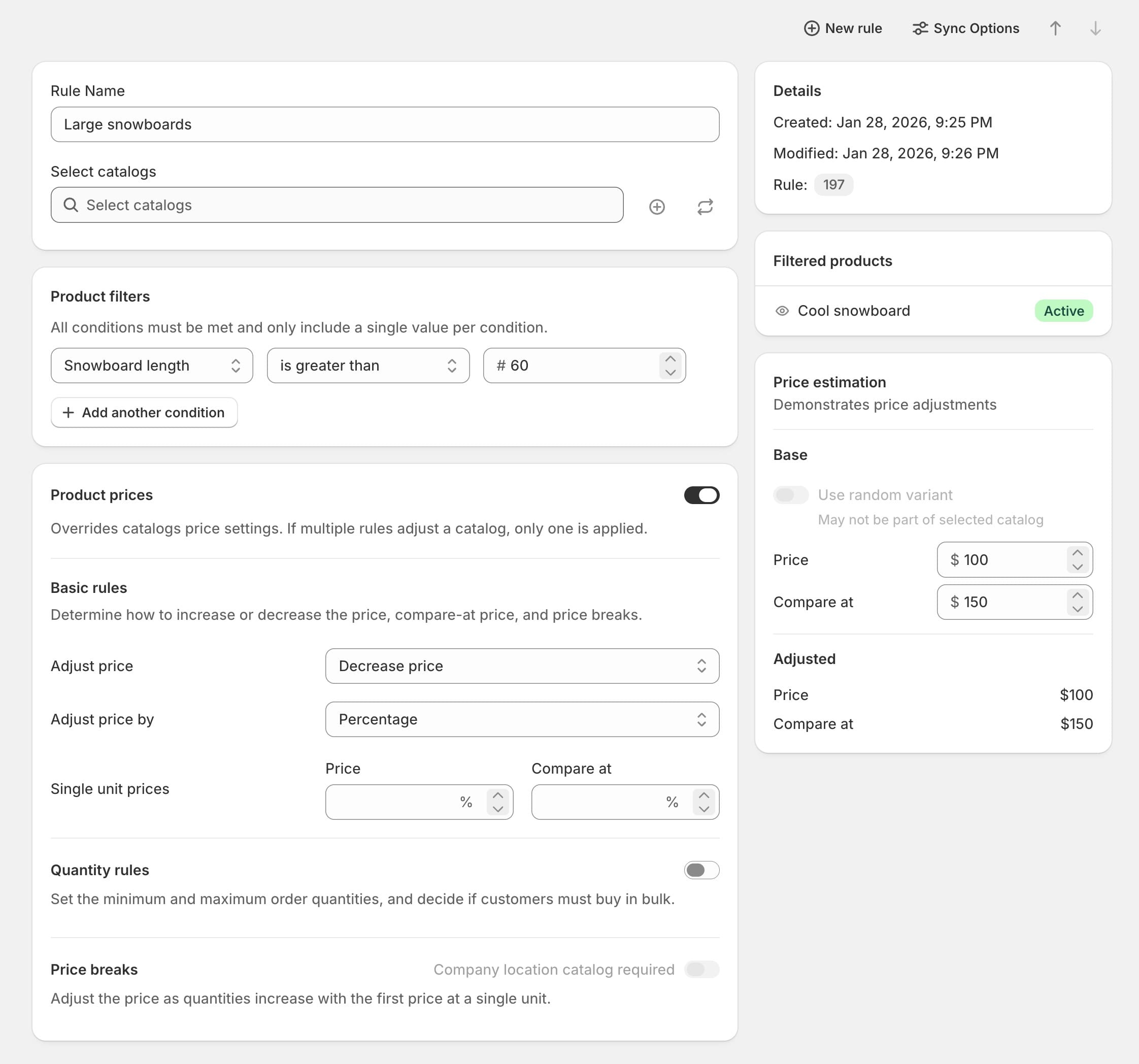
Task: Click the download arrow icon in the header
Action: [1095, 28]
